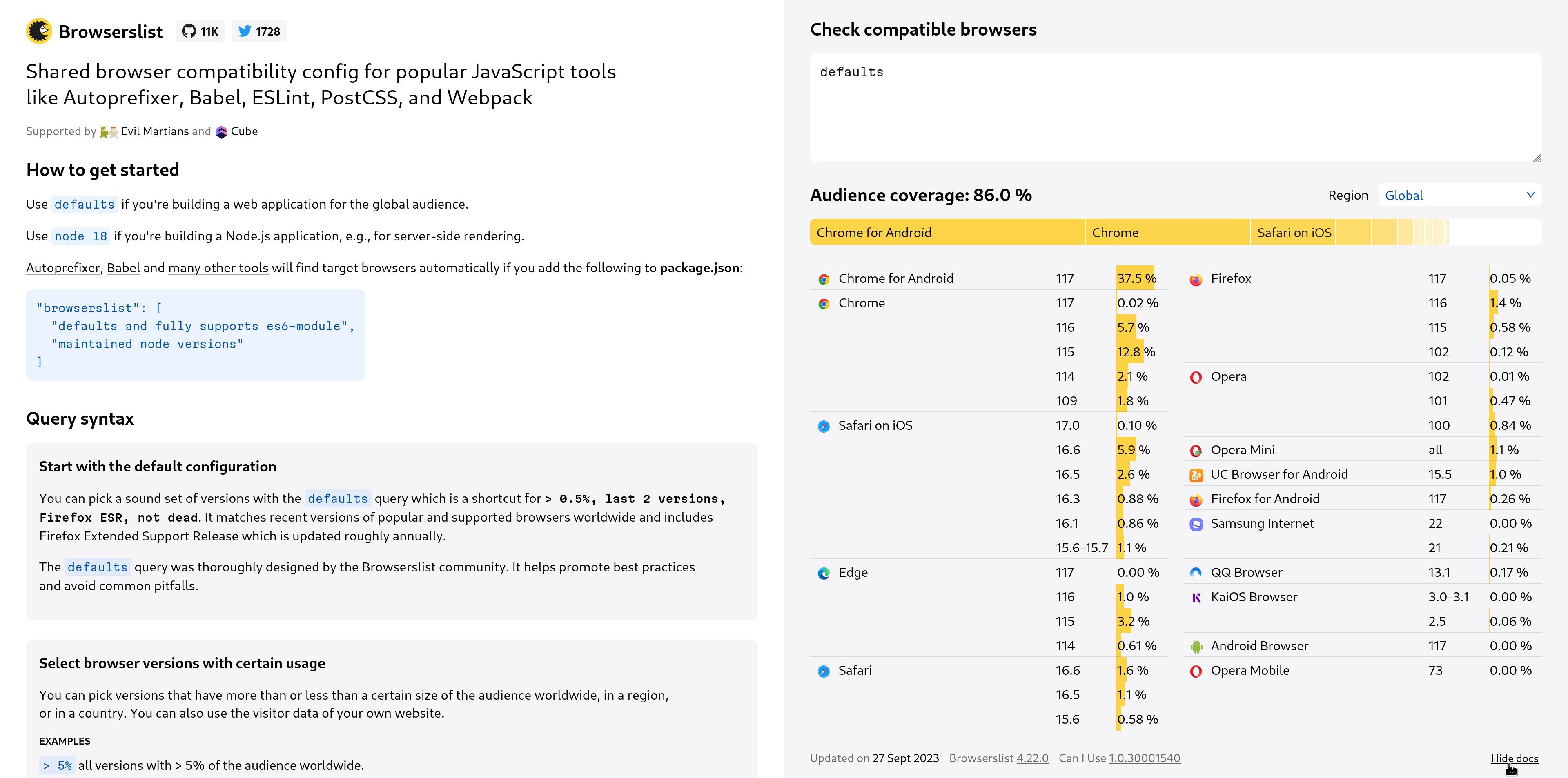Click the Browserslist hedgehog logo
1568x778 pixels.
coord(39,31)
